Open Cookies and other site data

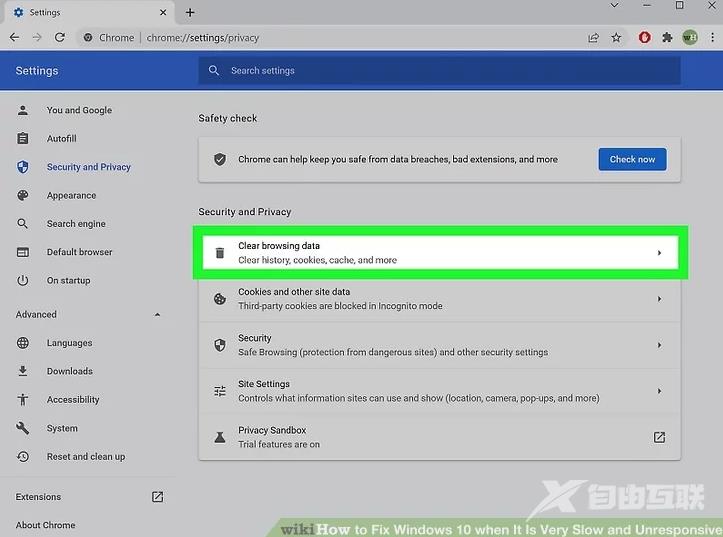tap(439, 299)
